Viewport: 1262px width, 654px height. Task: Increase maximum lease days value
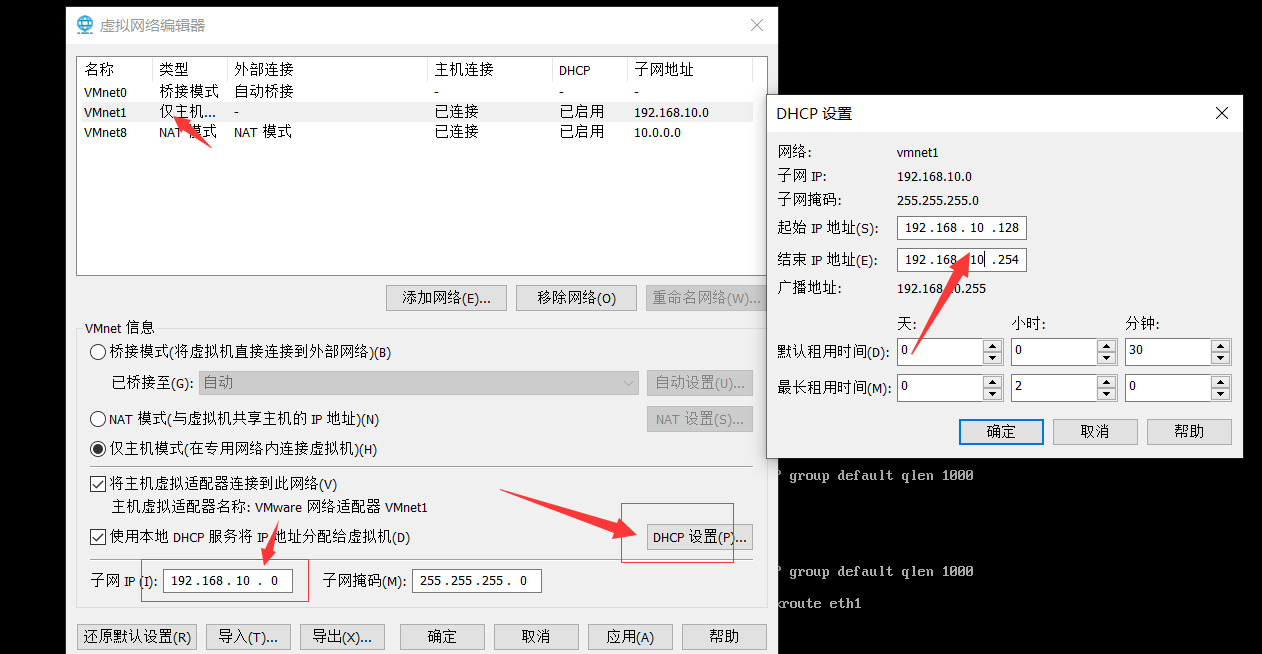(x=993, y=381)
